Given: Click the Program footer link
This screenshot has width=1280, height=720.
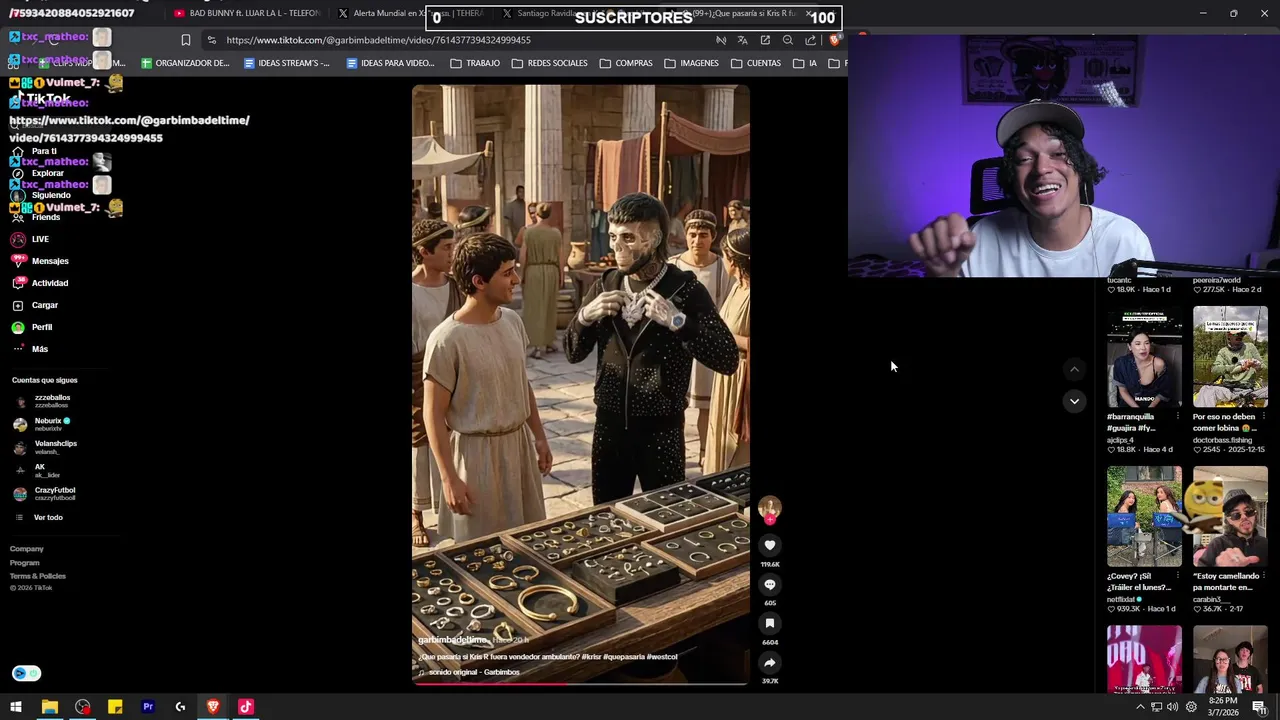Looking at the screenshot, I should (x=25, y=563).
